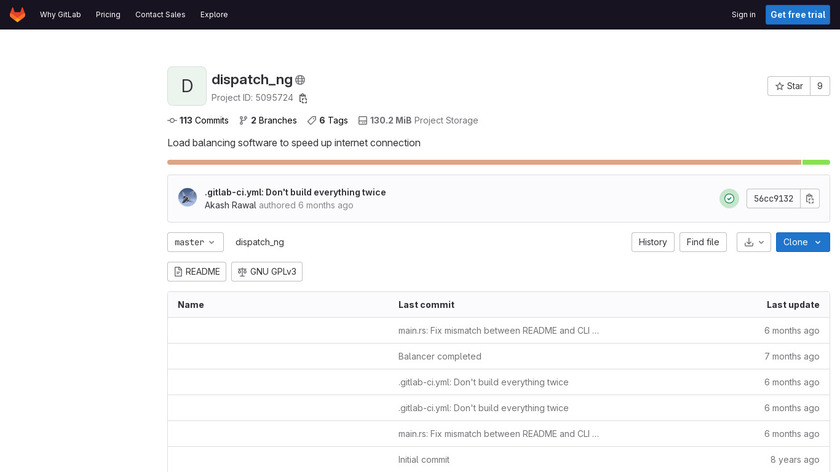Open the latest commit title link
Image resolution: width=840 pixels, height=472 pixels.
(295, 192)
